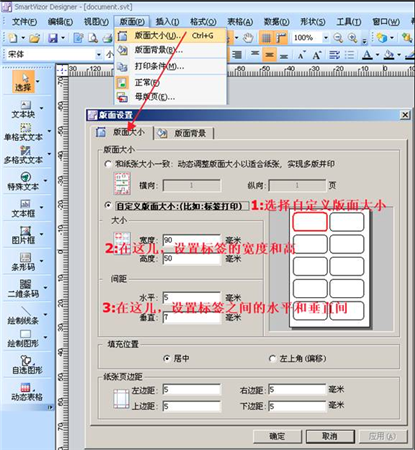Screen dimensions: 415x450
Task: Click the 取消 button
Action: tap(330, 436)
